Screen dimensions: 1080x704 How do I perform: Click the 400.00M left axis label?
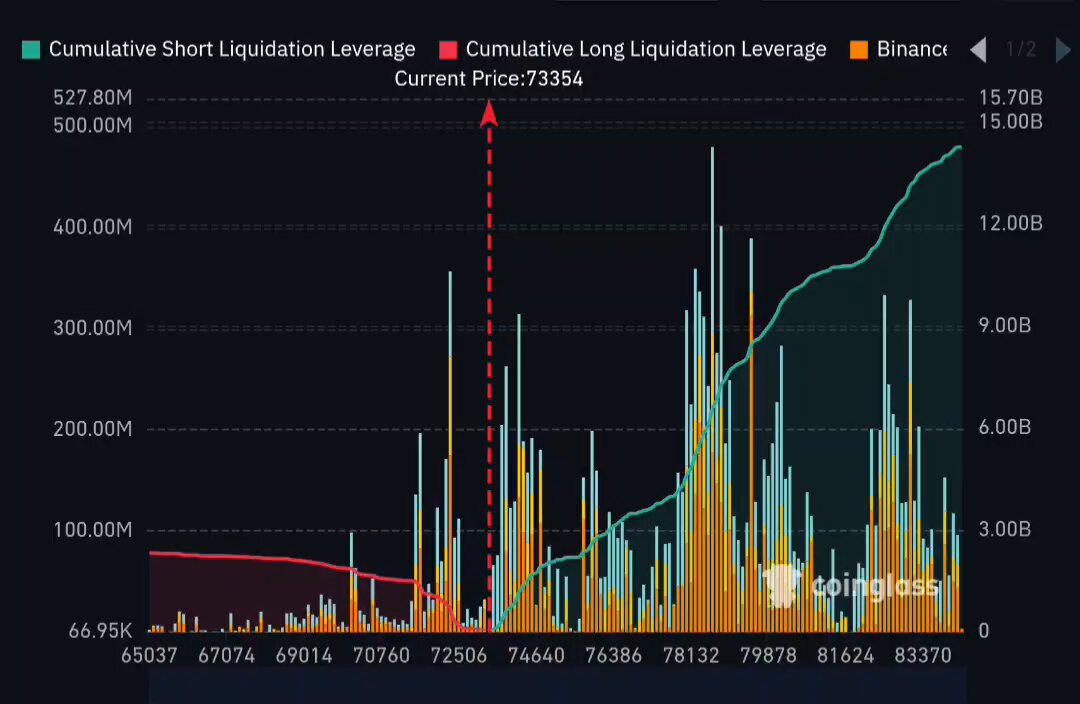tap(93, 227)
